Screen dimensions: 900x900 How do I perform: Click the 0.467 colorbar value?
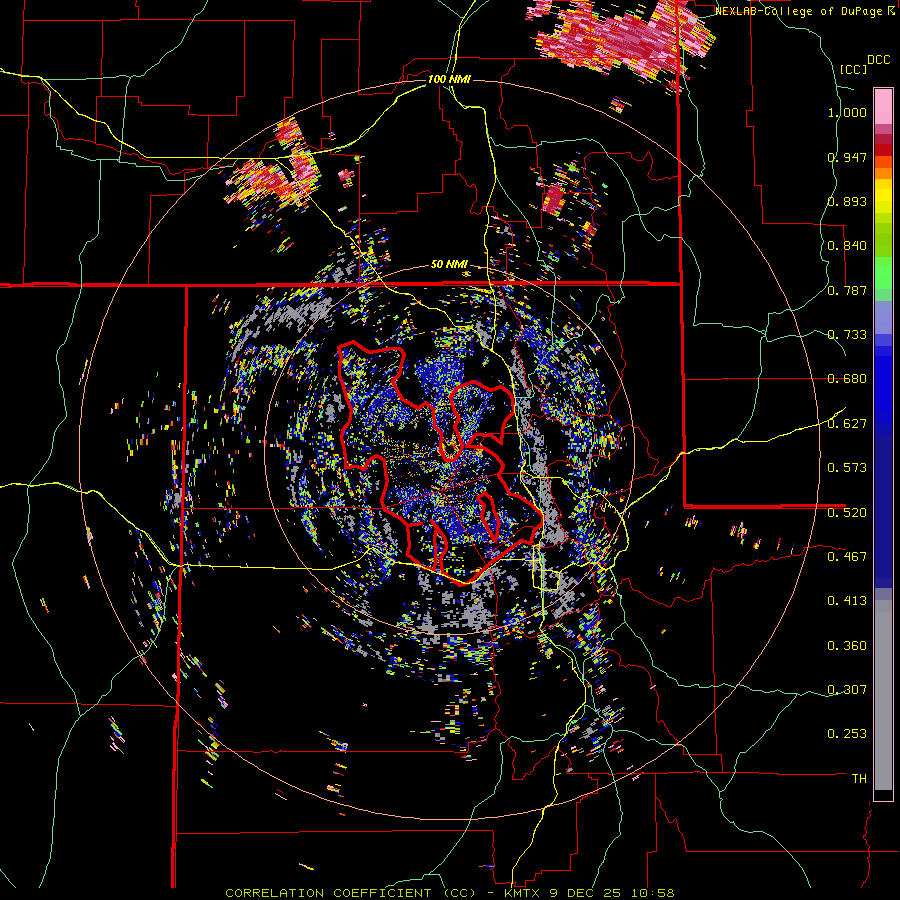(x=847, y=556)
